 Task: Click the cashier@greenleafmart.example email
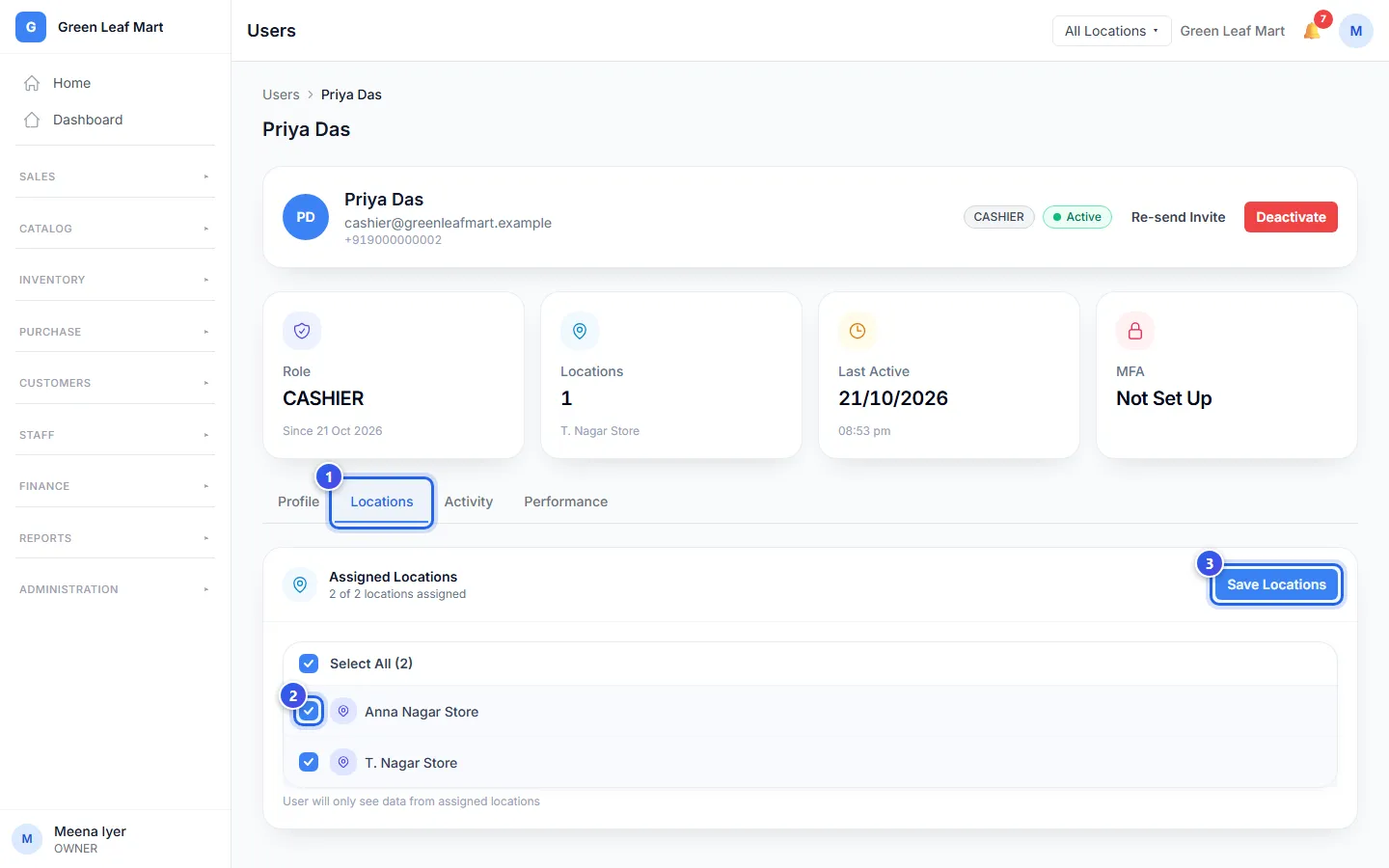[x=448, y=223]
